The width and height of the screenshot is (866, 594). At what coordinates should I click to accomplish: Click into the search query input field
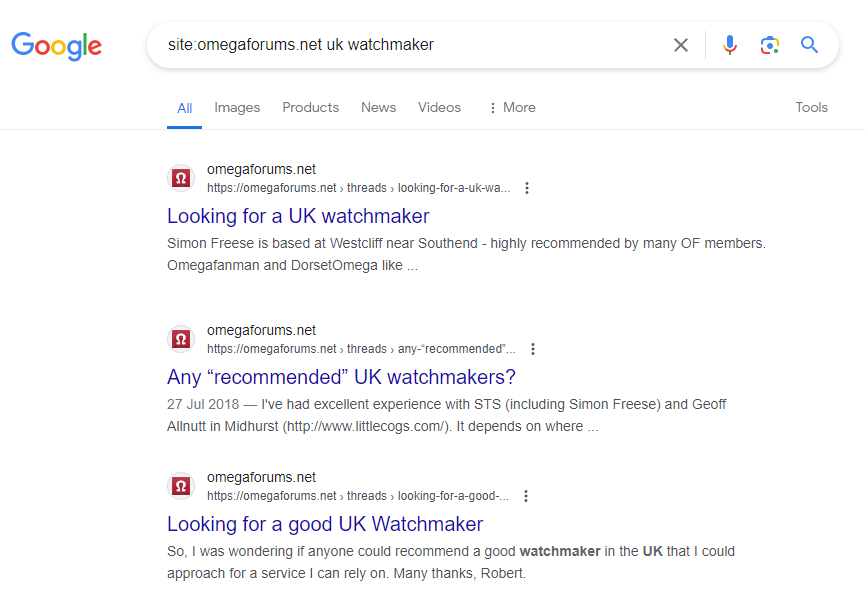pos(400,45)
